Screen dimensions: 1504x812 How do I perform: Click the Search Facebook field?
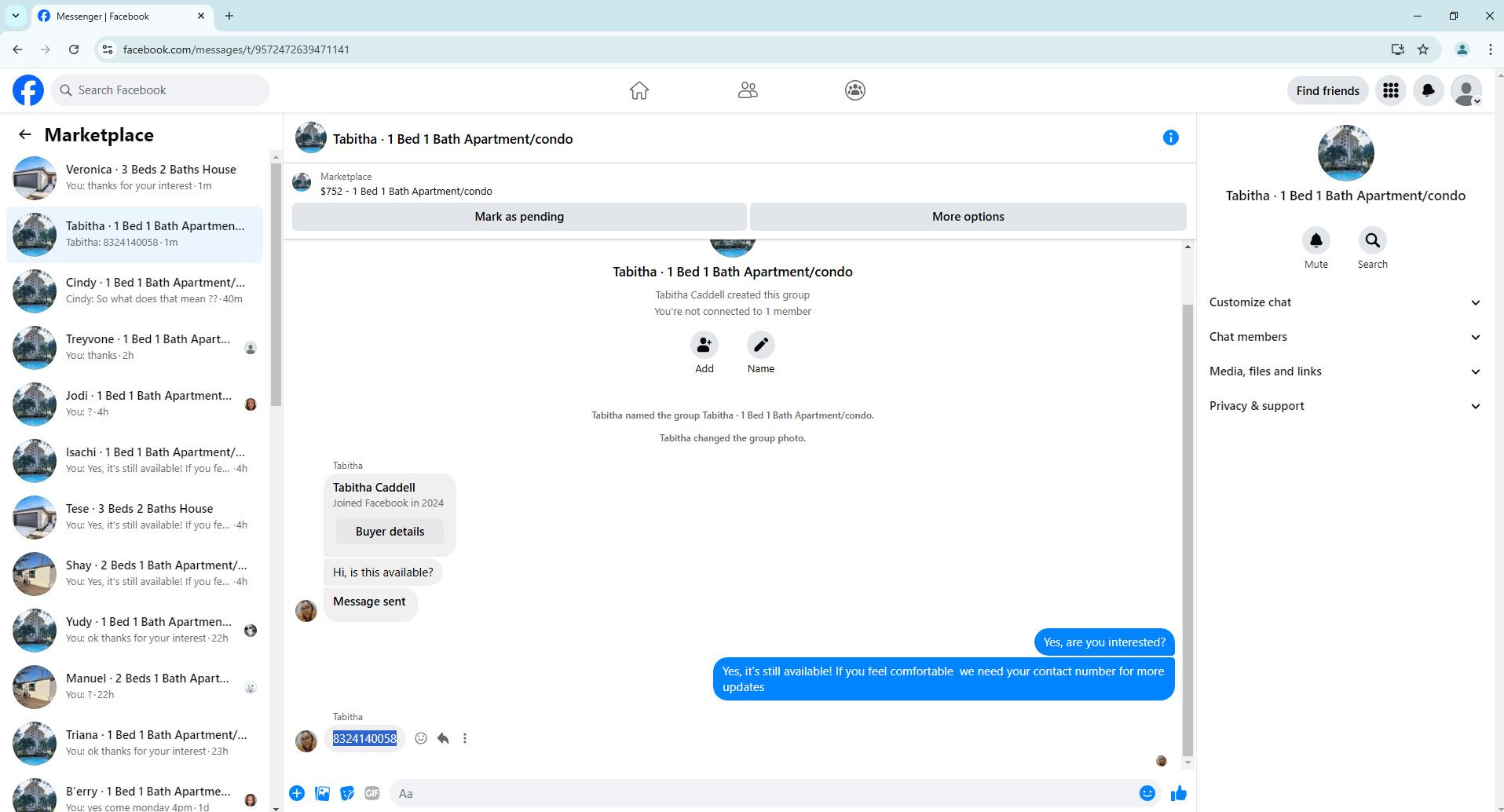161,90
